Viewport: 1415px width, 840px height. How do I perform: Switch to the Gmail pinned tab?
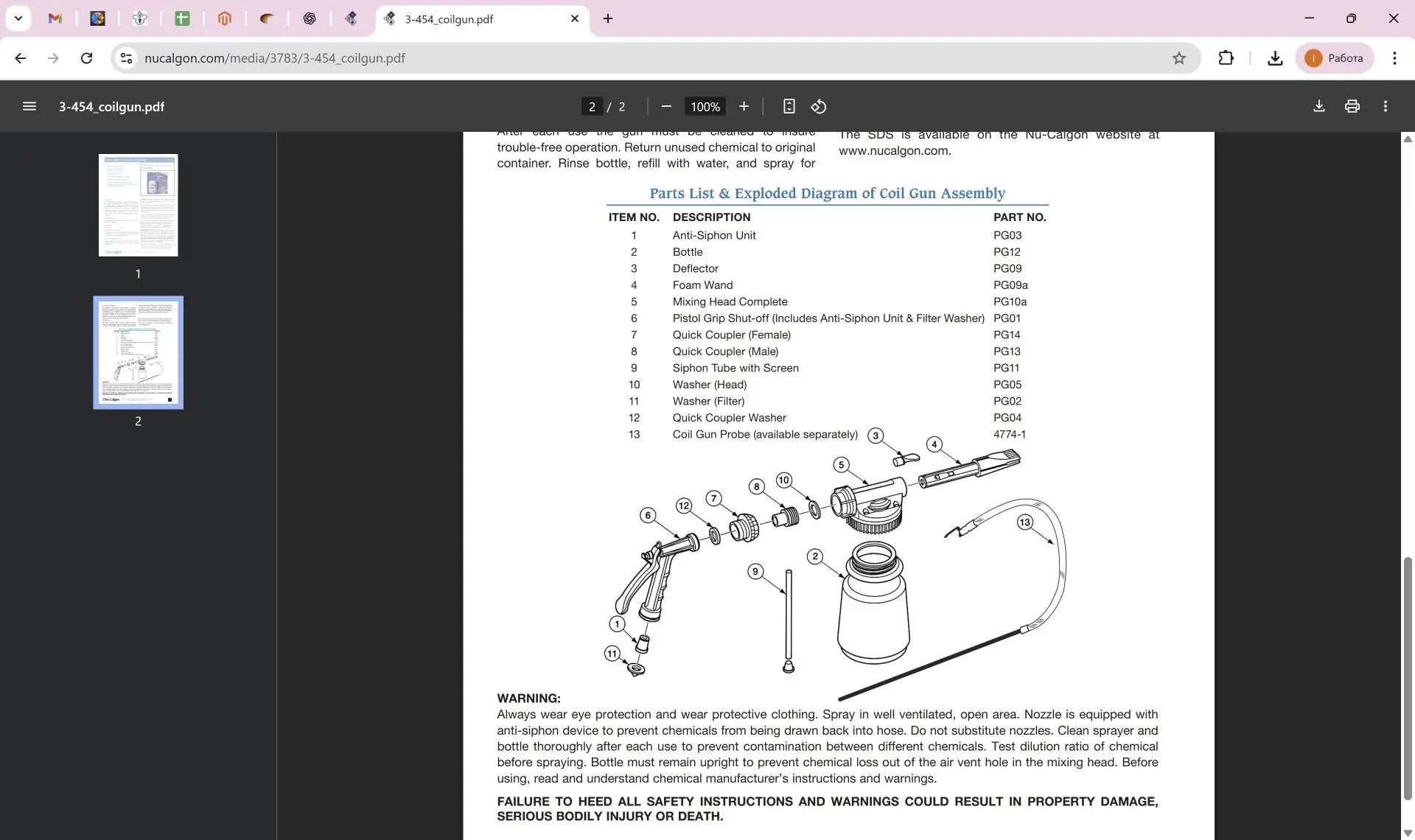pyautogui.click(x=55, y=18)
